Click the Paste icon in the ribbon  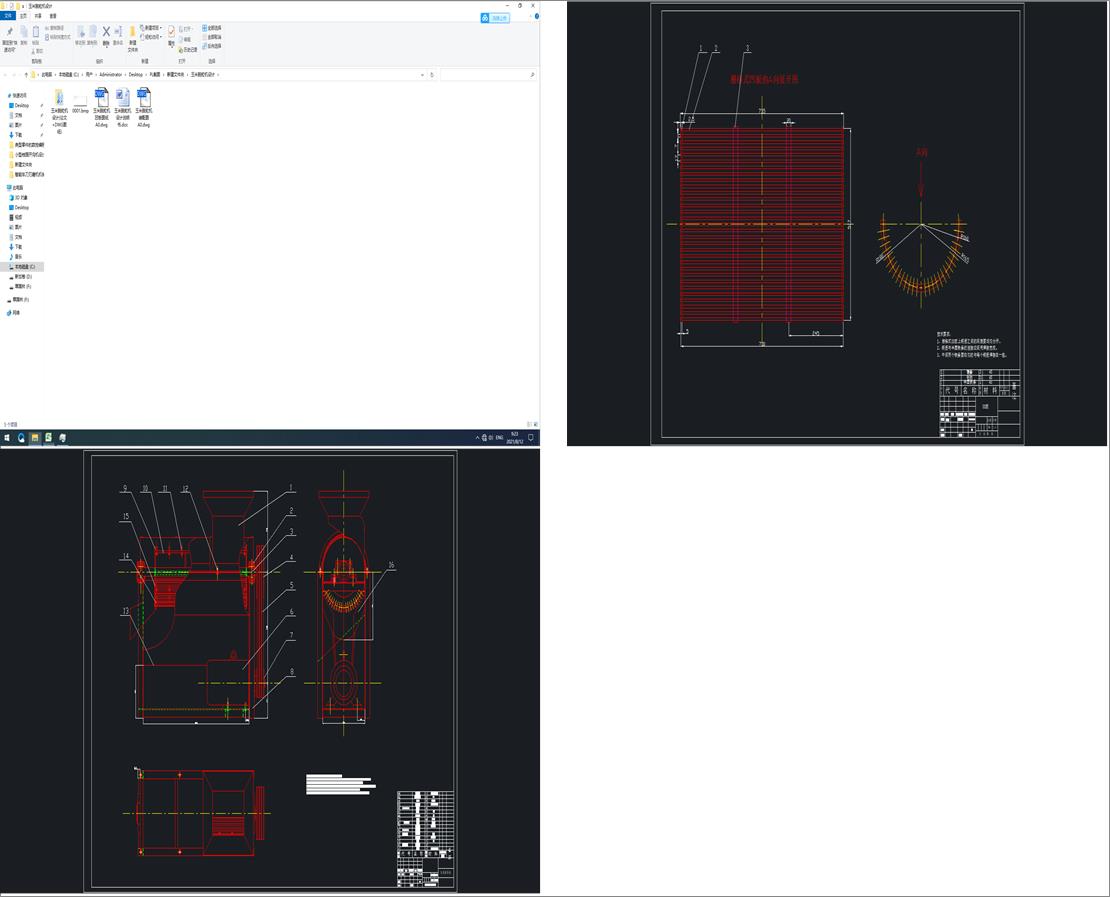tap(36, 33)
